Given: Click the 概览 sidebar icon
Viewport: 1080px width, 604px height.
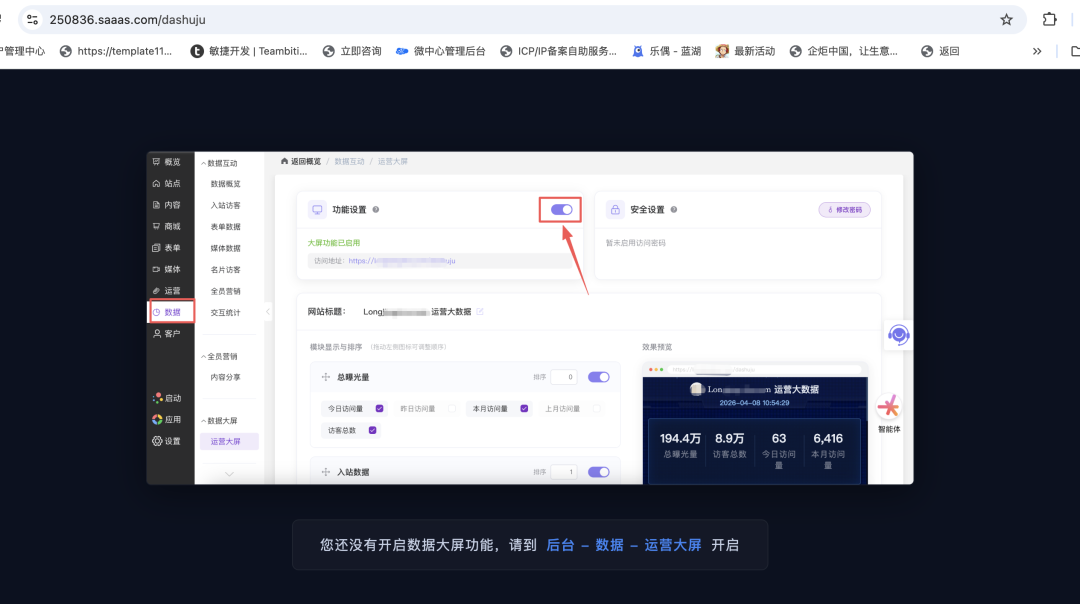Looking at the screenshot, I should (156, 162).
